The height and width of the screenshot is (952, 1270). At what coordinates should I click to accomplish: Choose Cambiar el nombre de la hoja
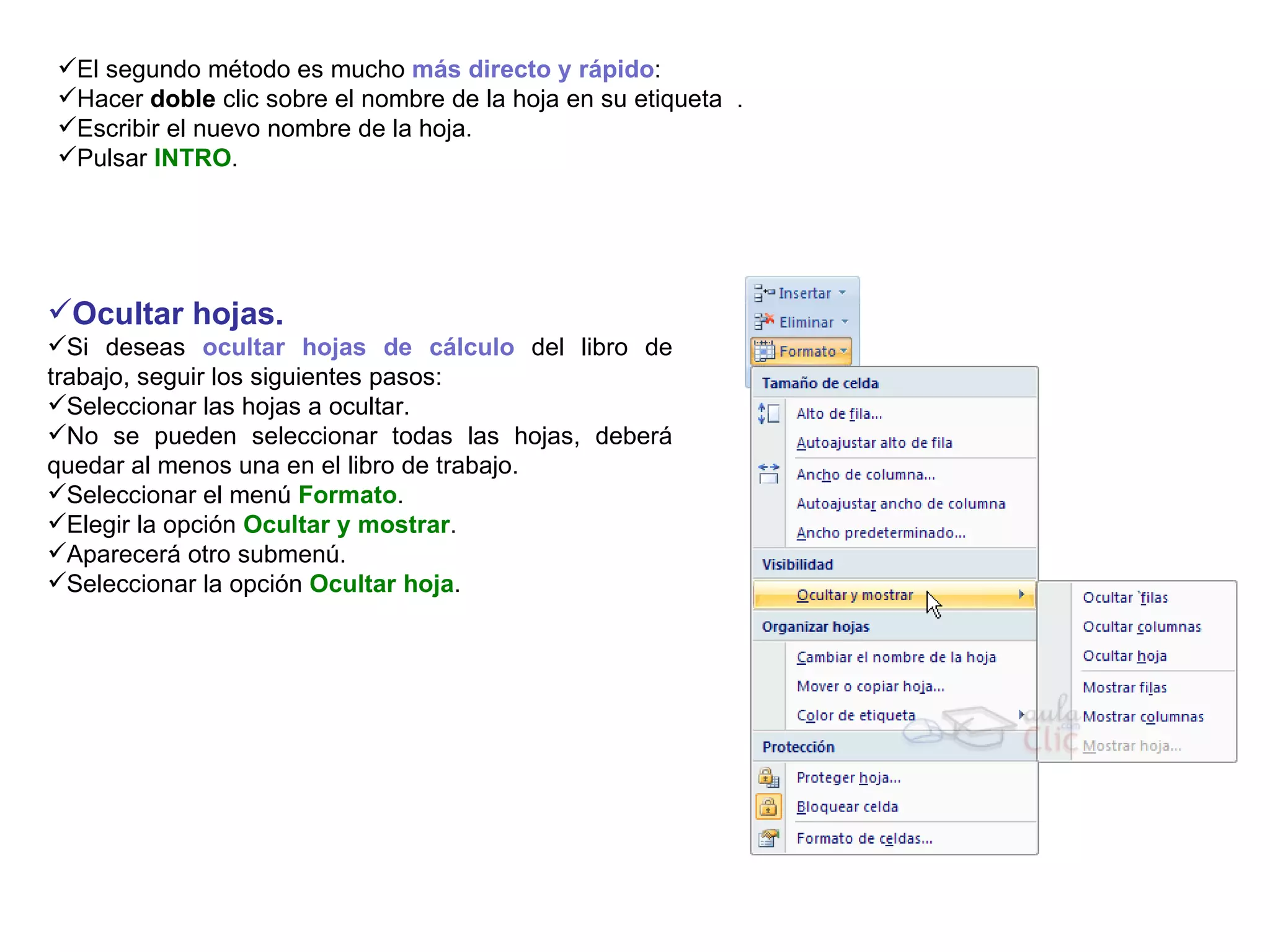(896, 657)
